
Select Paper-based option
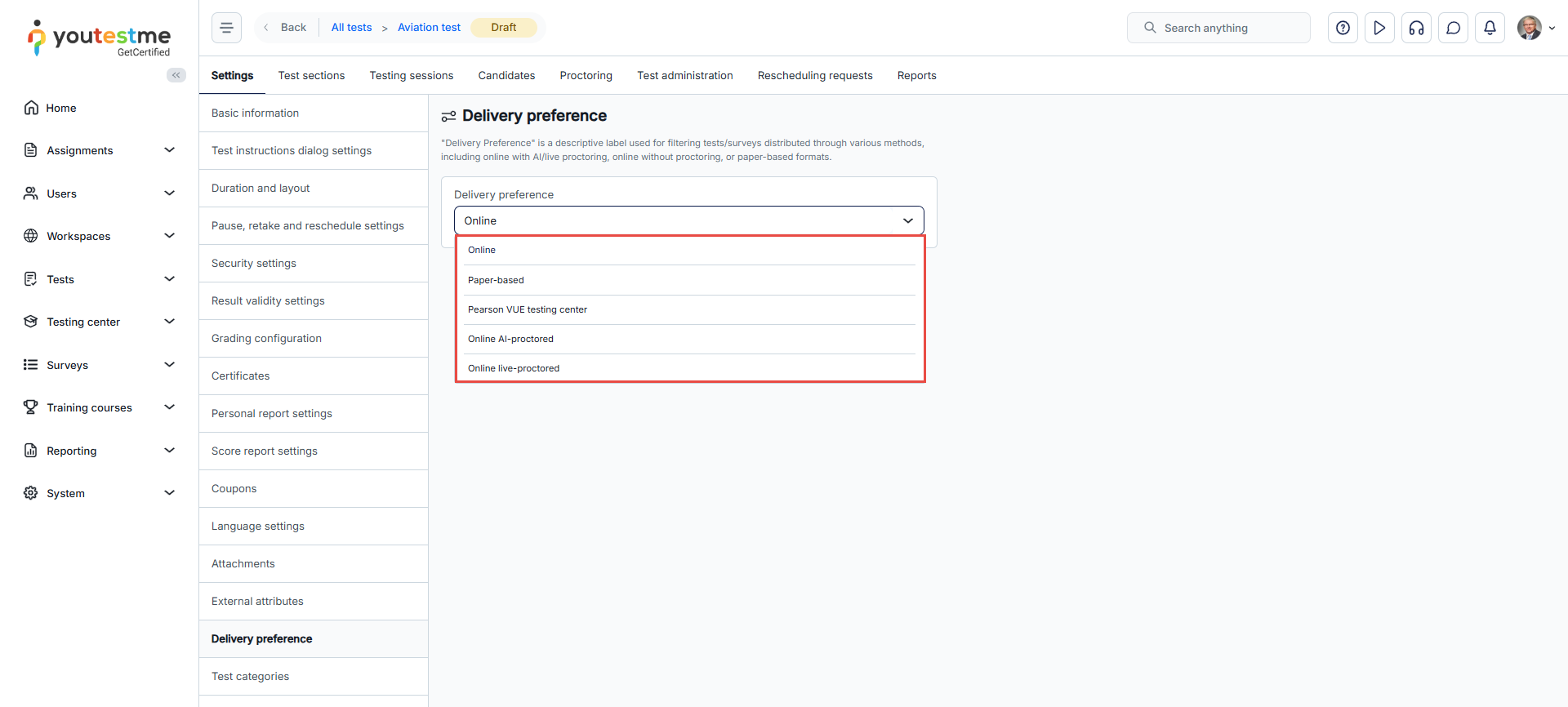(690, 280)
